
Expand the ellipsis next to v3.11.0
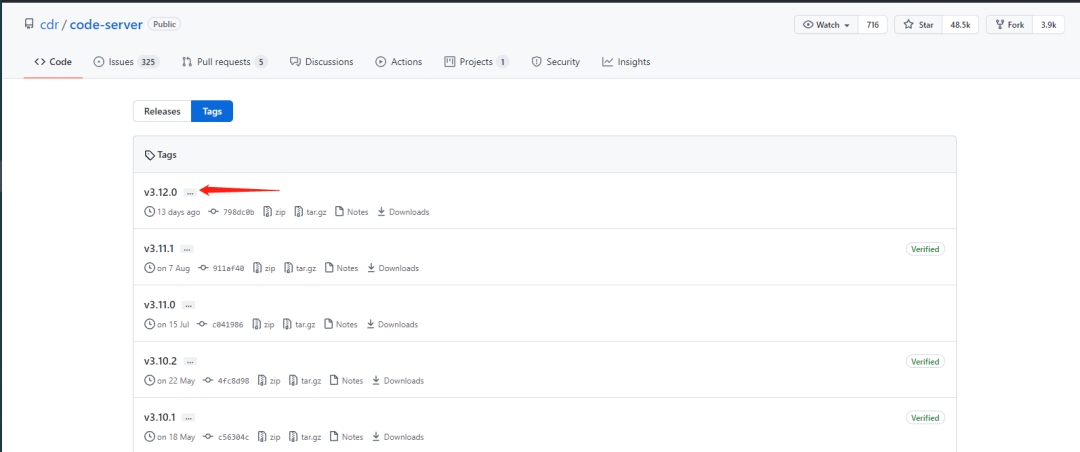pos(189,305)
